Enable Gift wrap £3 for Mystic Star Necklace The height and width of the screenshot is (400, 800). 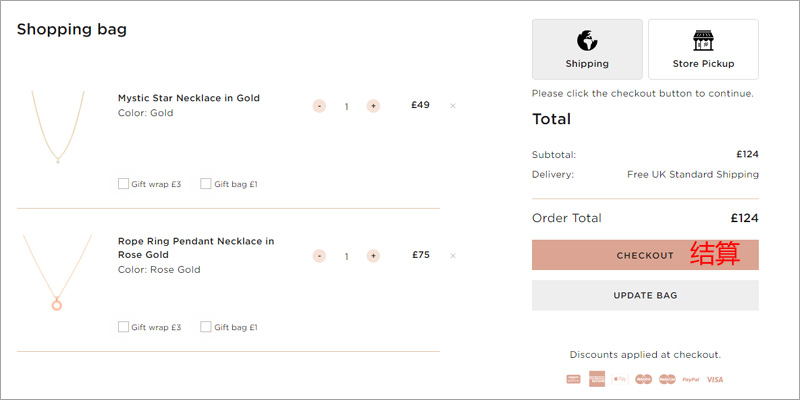point(123,184)
